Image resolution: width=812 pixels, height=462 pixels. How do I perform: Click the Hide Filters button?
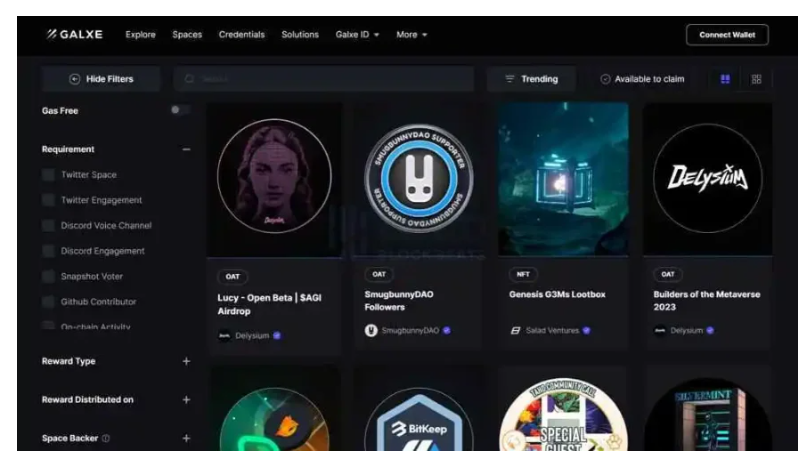click(x=101, y=79)
